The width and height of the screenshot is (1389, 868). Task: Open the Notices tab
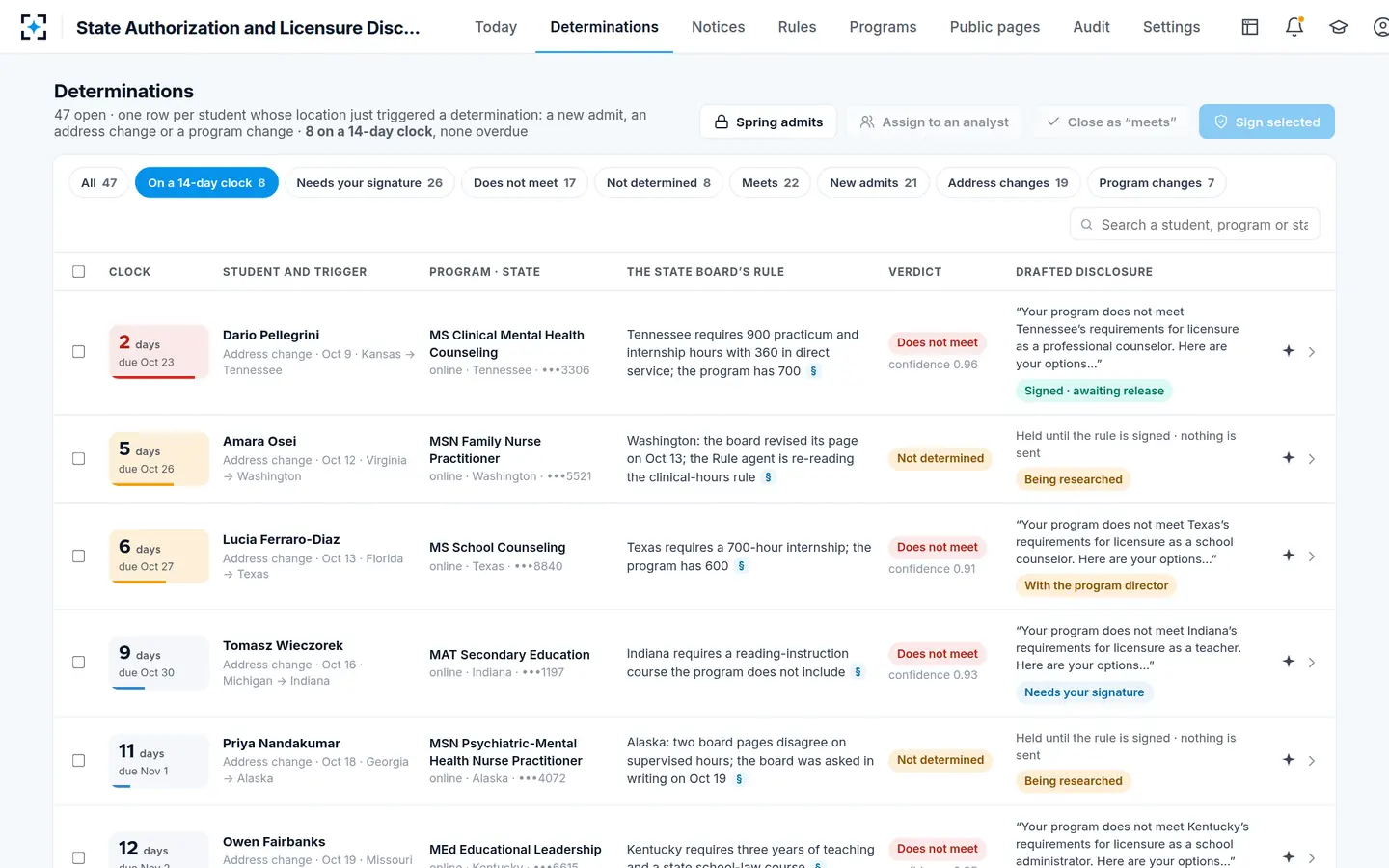coord(719,27)
